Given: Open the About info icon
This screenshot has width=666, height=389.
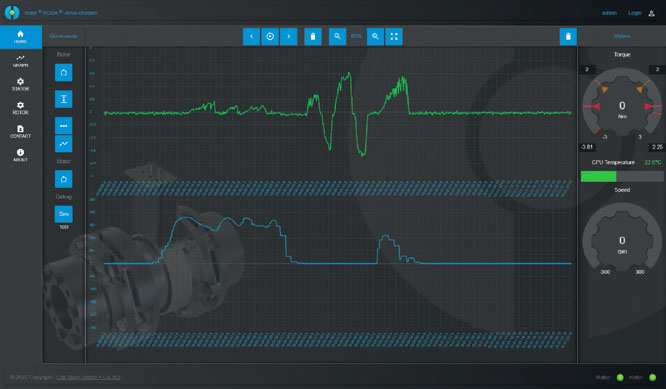Looking at the screenshot, I should pyautogui.click(x=20, y=155).
